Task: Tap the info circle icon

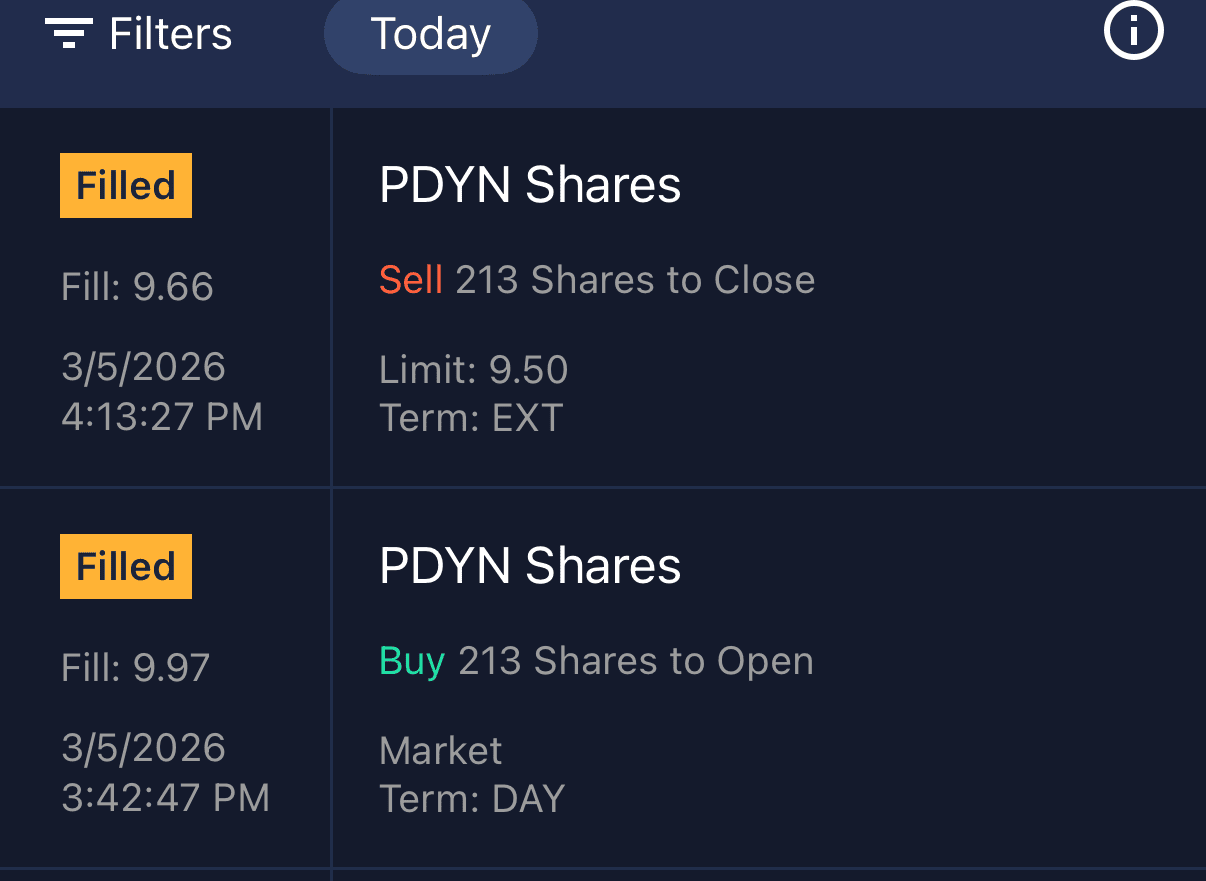Action: [1133, 31]
